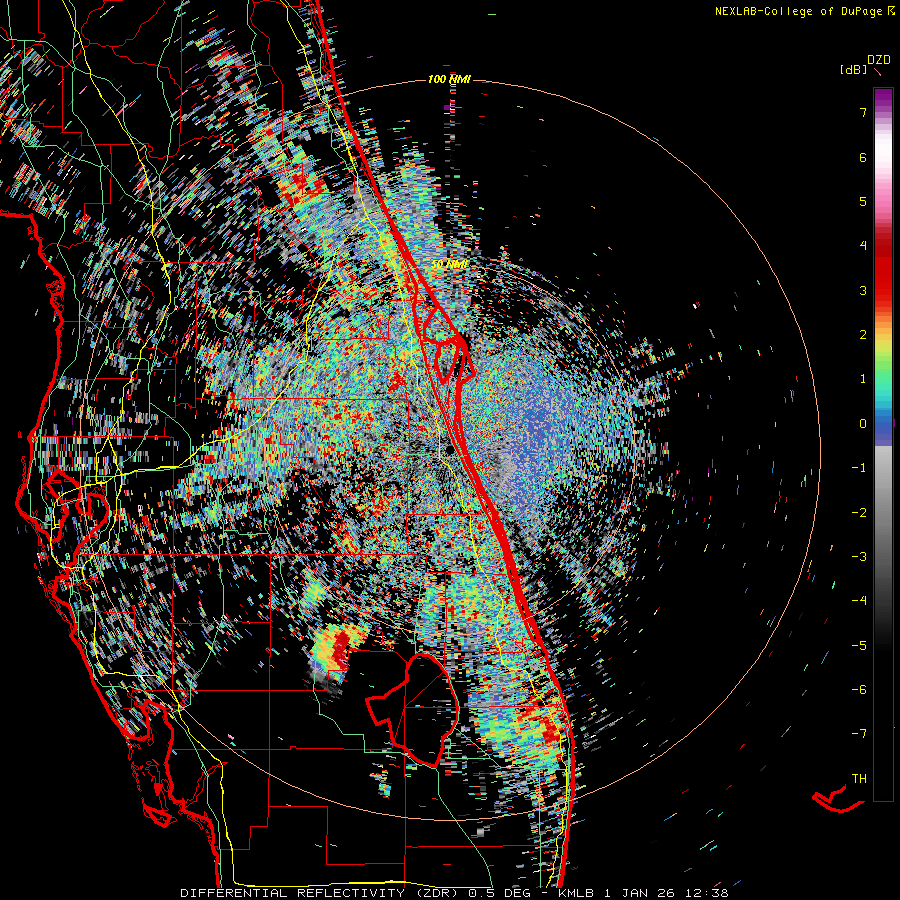Pick the "-5" tick label on scale
The image size is (900, 900).
click(859, 646)
